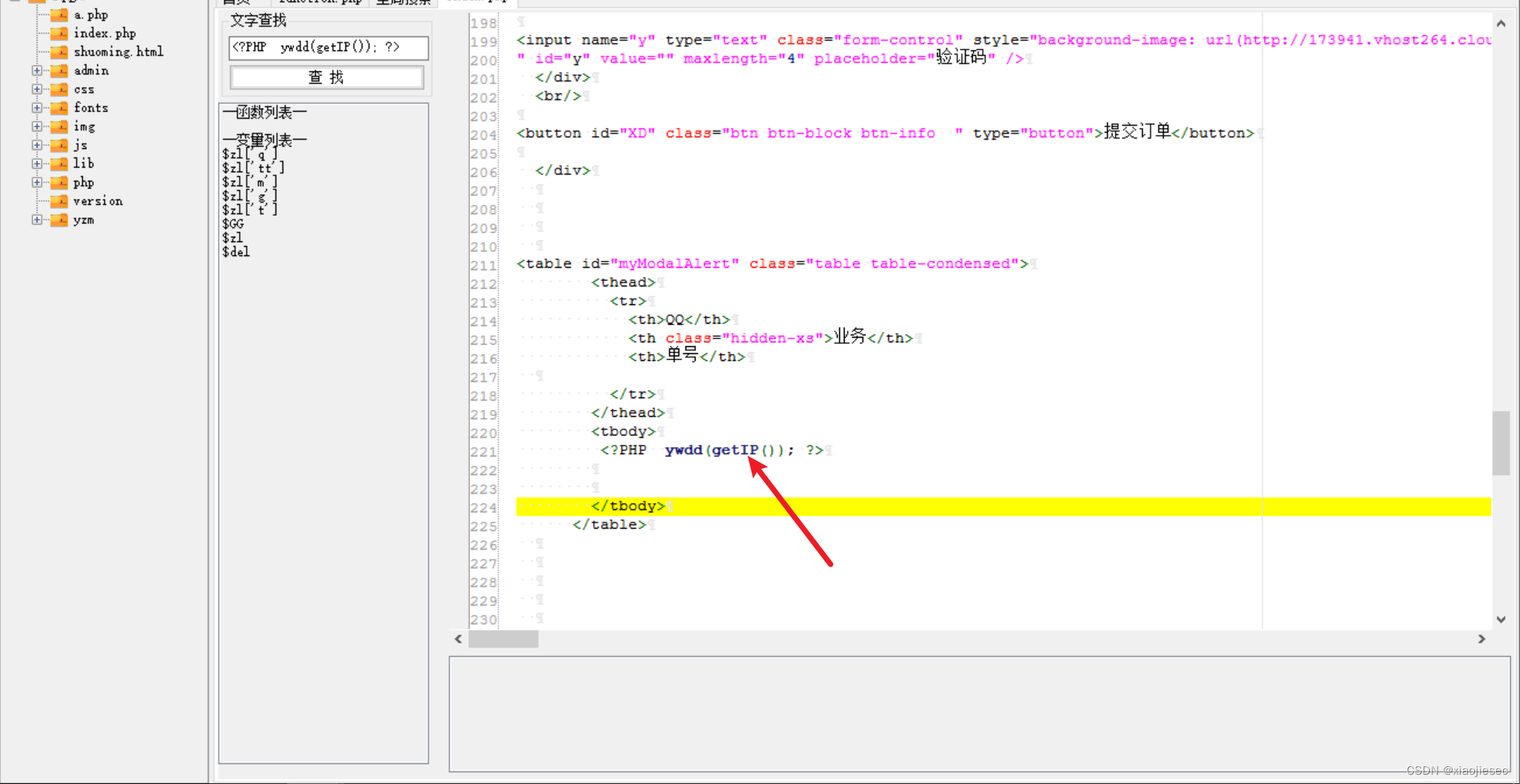
Task: Select the lib folder icon
Action: [58, 163]
